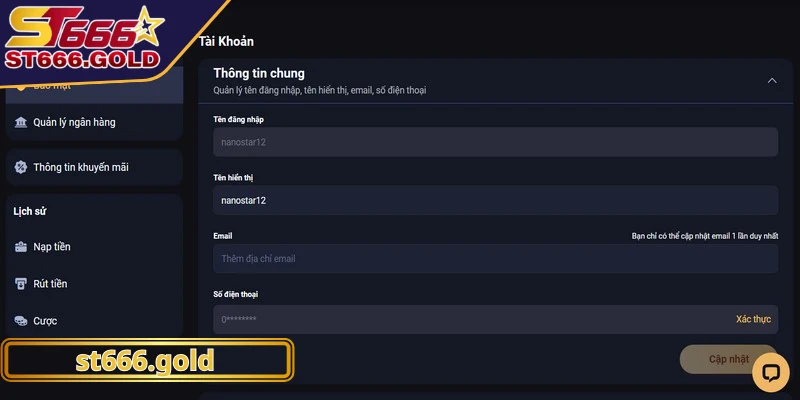
Task: Open the live chat bubble
Action: point(770,372)
